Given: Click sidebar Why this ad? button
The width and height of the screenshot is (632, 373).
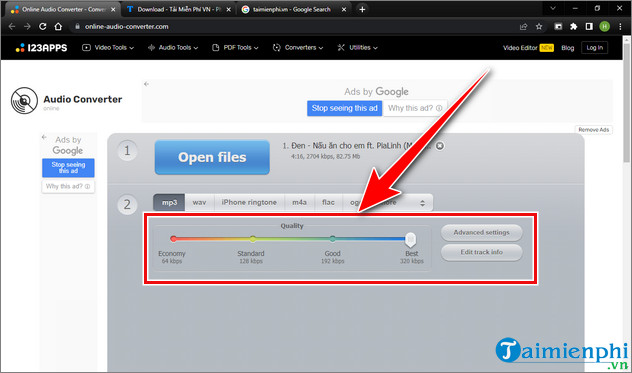Looking at the screenshot, I should coord(68,186).
